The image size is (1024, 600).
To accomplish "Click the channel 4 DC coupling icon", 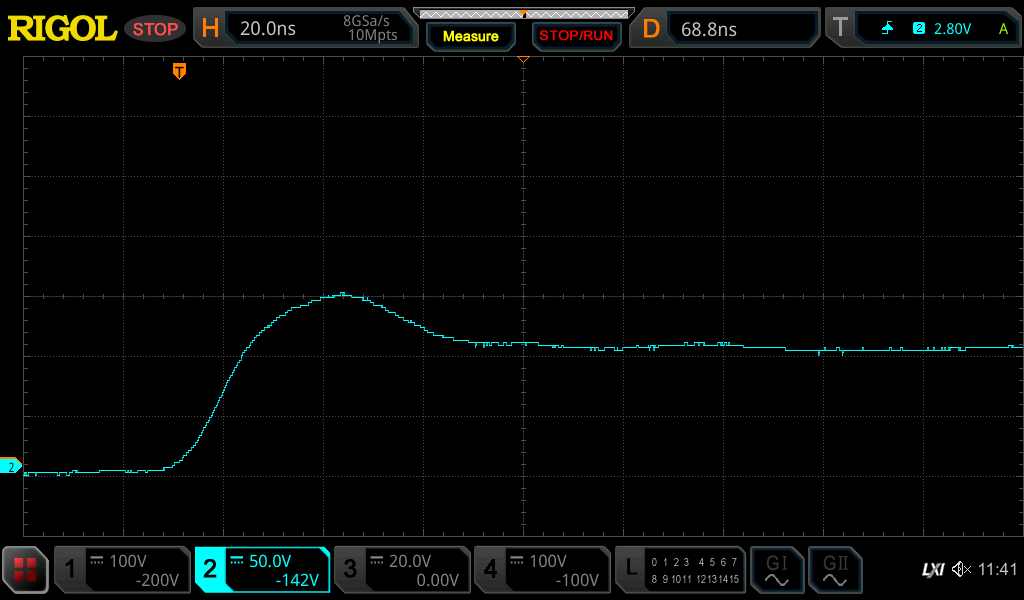I will 517,560.
